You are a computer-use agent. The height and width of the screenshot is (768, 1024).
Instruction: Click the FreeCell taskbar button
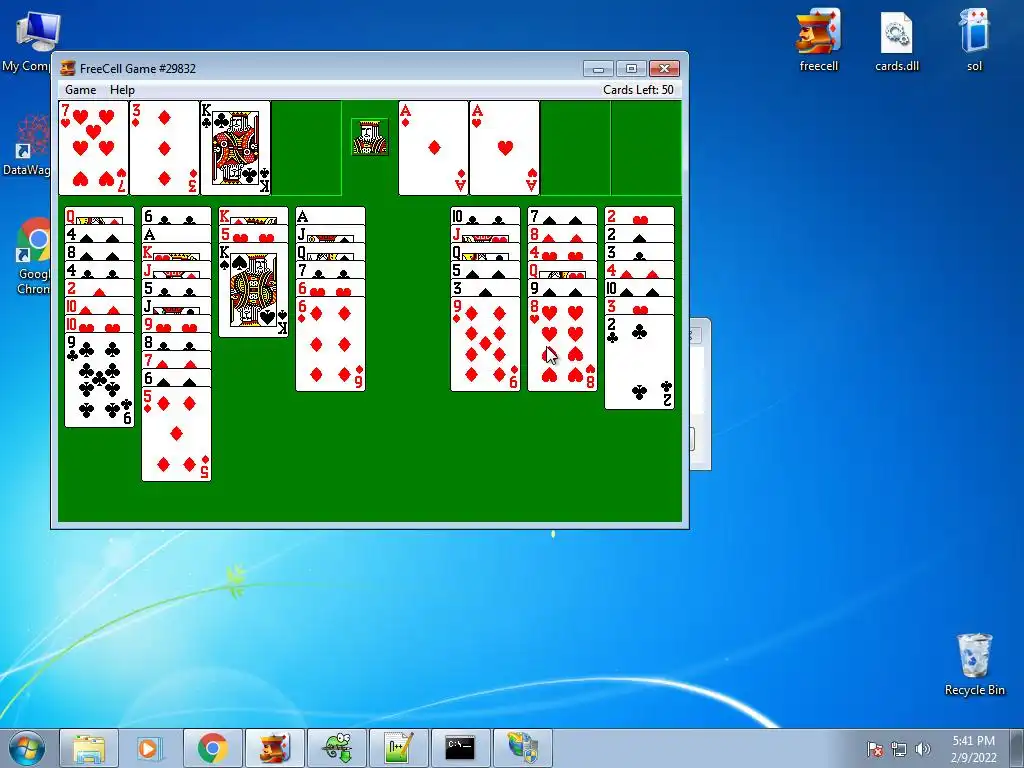pyautogui.click(x=274, y=748)
